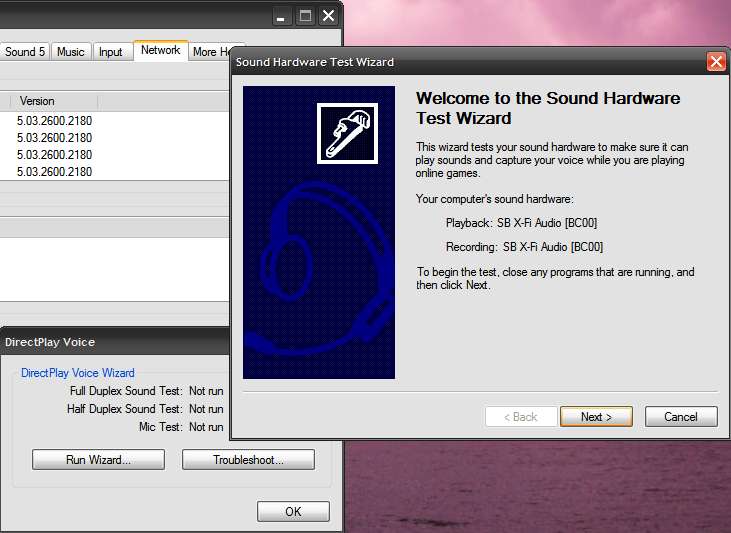This screenshot has width=731, height=533.
Task: Cancel the Sound Hardware Test Wizard
Action: point(681,417)
